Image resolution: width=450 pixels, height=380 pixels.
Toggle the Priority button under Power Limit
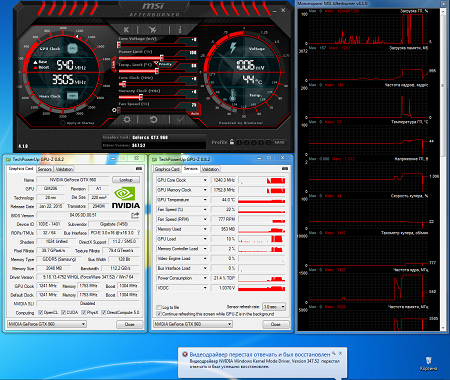point(165,64)
